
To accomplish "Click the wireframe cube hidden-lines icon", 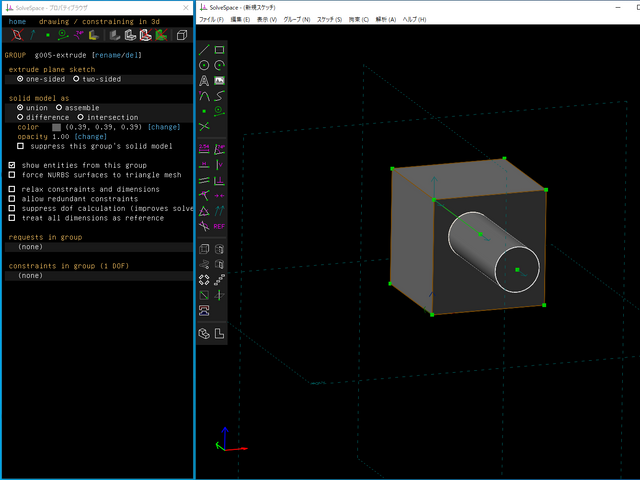I will (181, 35).
